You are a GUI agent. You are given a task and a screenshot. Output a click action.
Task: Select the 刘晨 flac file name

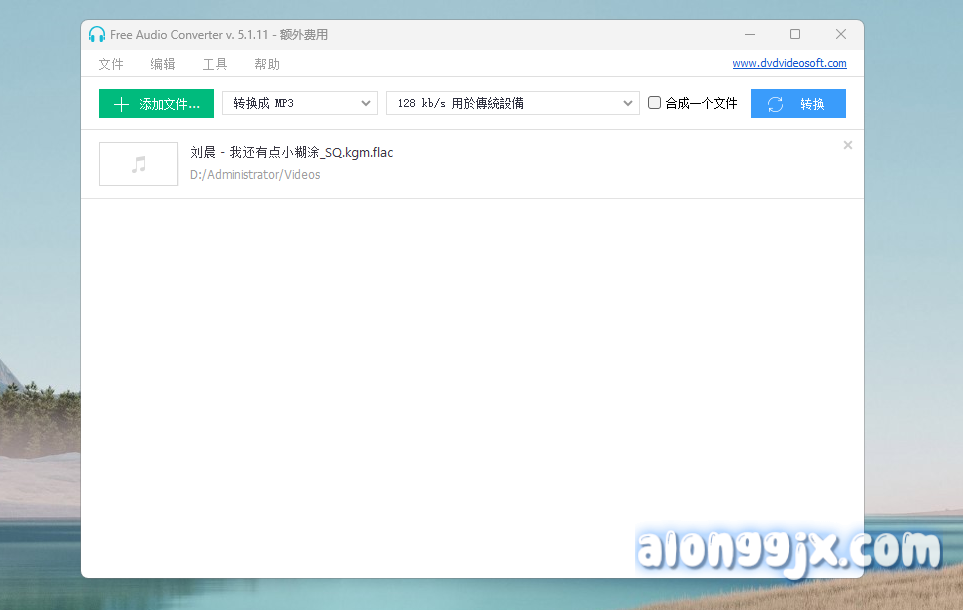[x=291, y=153]
